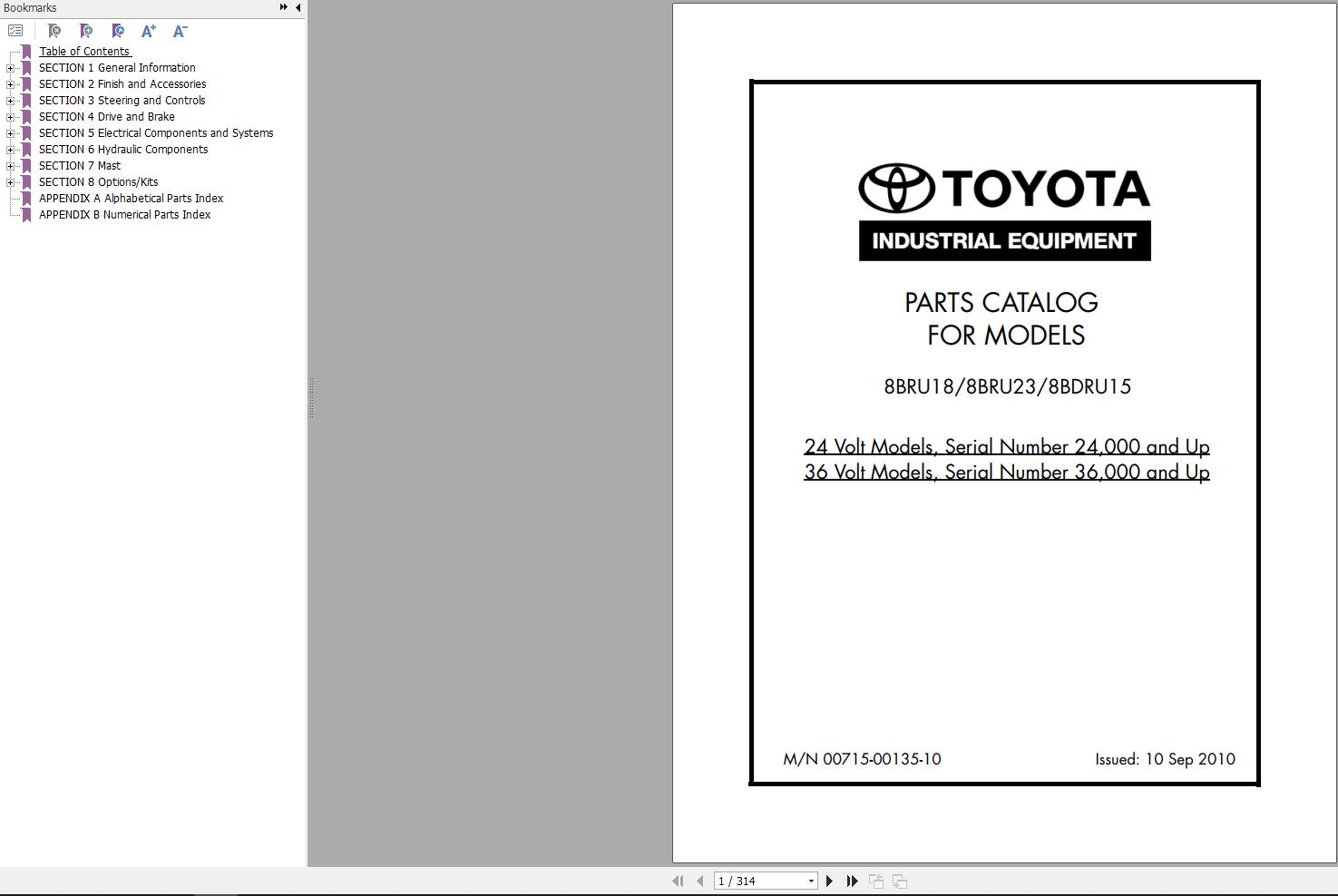
Task: Click the Bookmarks panel splitter handle
Action: tap(311, 397)
